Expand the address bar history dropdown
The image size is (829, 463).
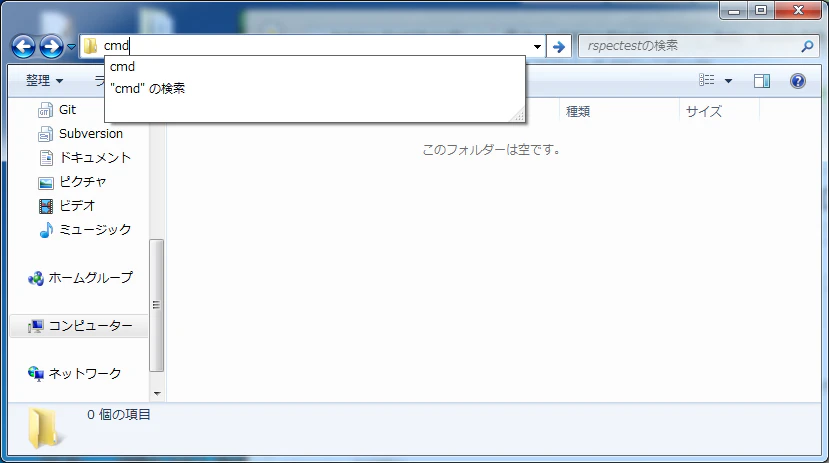click(537, 47)
